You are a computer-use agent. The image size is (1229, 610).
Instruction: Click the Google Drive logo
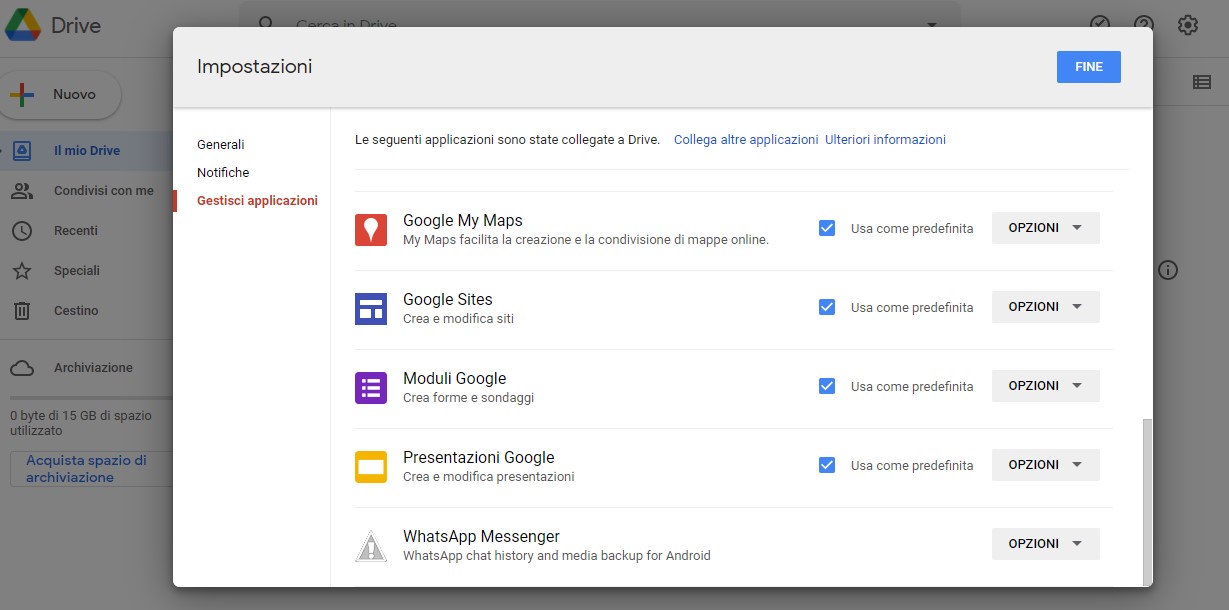pos(23,25)
